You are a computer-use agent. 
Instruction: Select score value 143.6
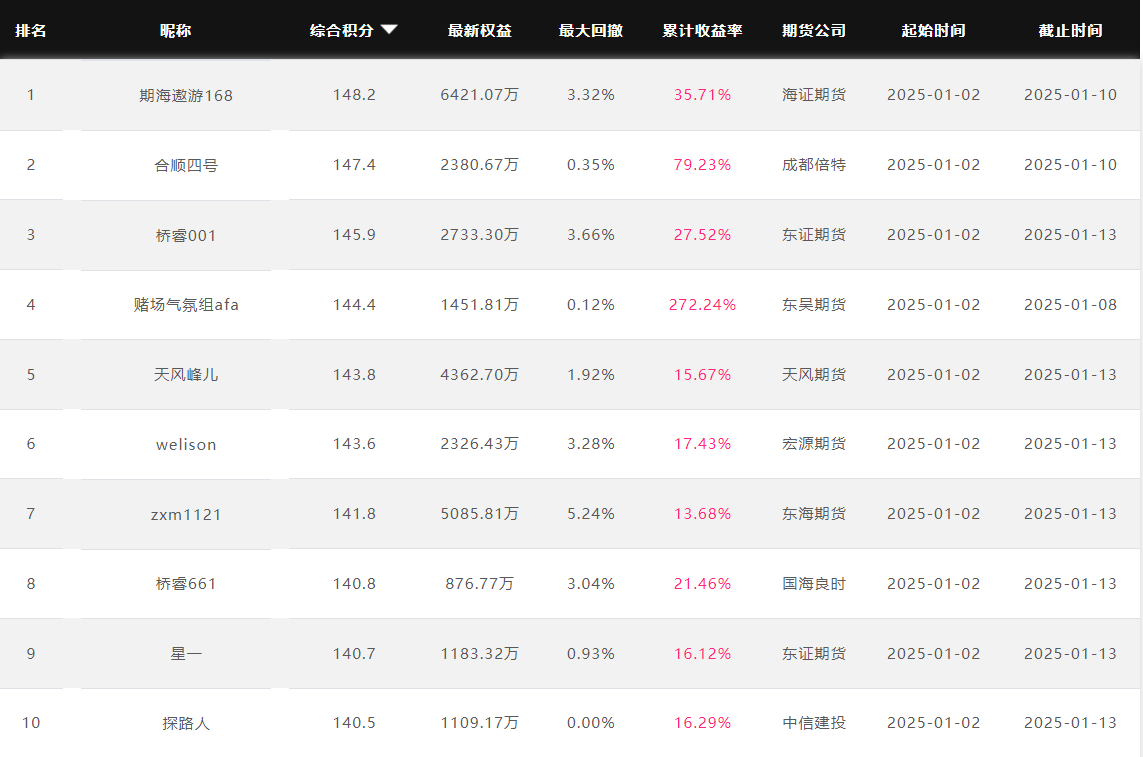354,444
